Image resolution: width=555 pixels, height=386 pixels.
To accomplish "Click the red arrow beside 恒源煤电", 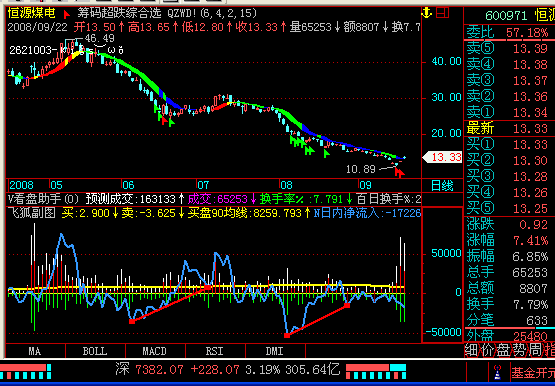I will point(66,14).
